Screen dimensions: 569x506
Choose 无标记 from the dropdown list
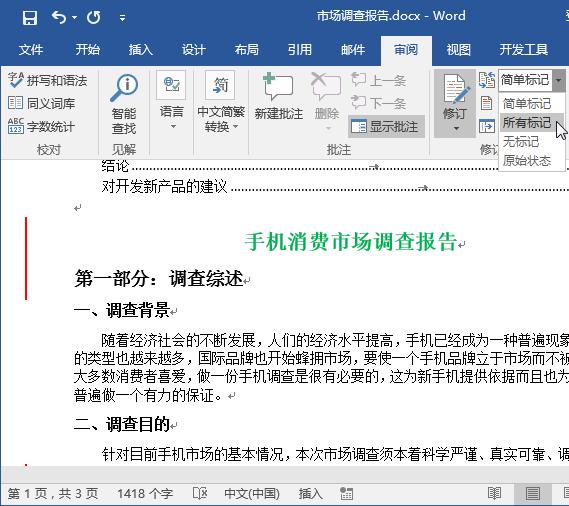pyautogui.click(x=531, y=142)
